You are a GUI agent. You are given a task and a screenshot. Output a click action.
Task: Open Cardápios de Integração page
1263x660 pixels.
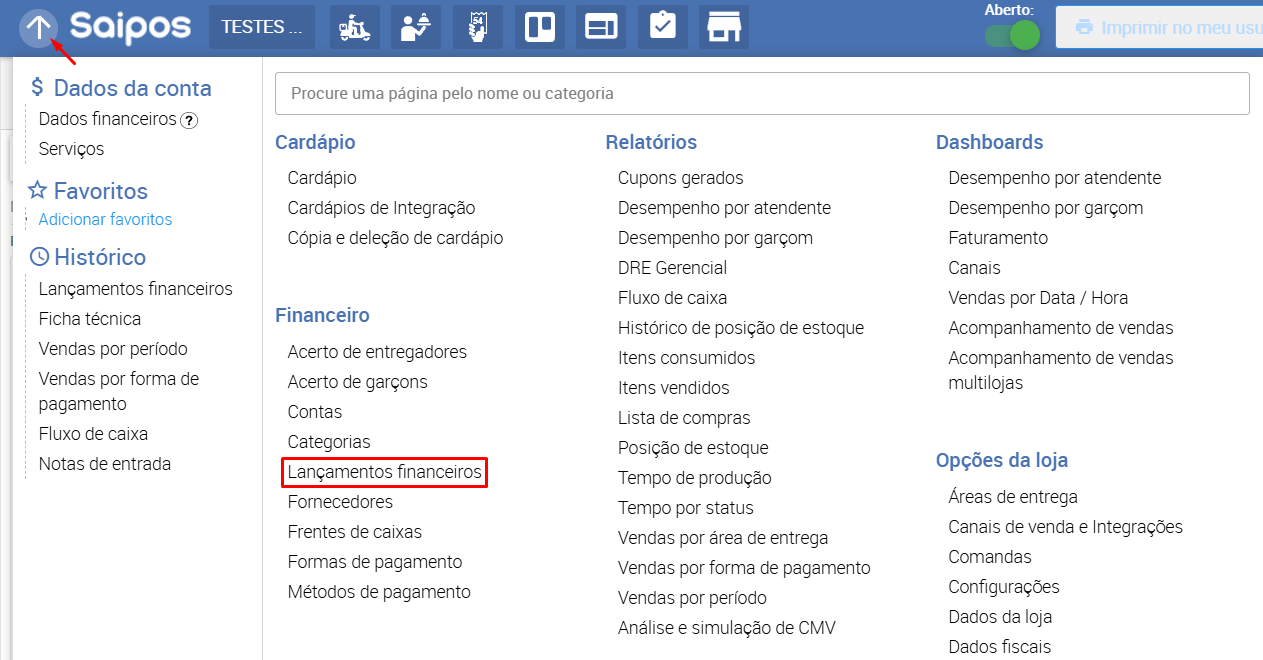[381, 208]
